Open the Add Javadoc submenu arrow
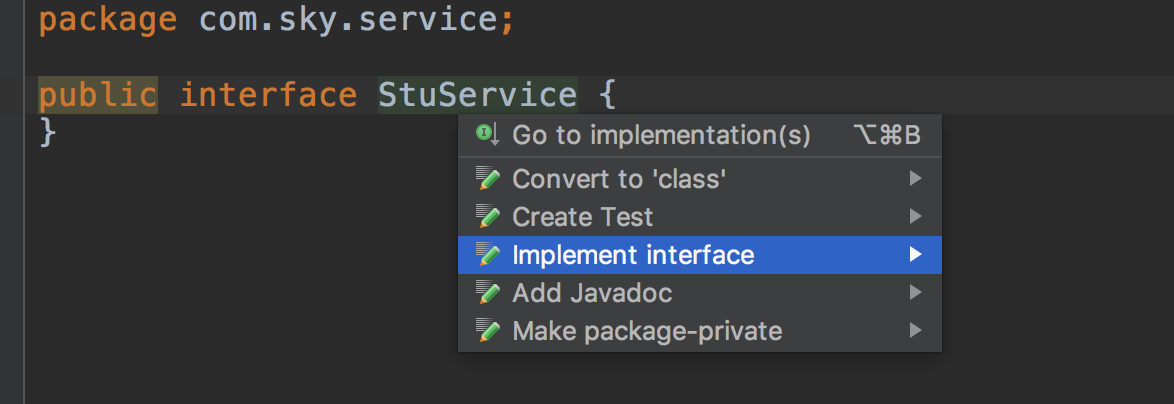 click(915, 293)
